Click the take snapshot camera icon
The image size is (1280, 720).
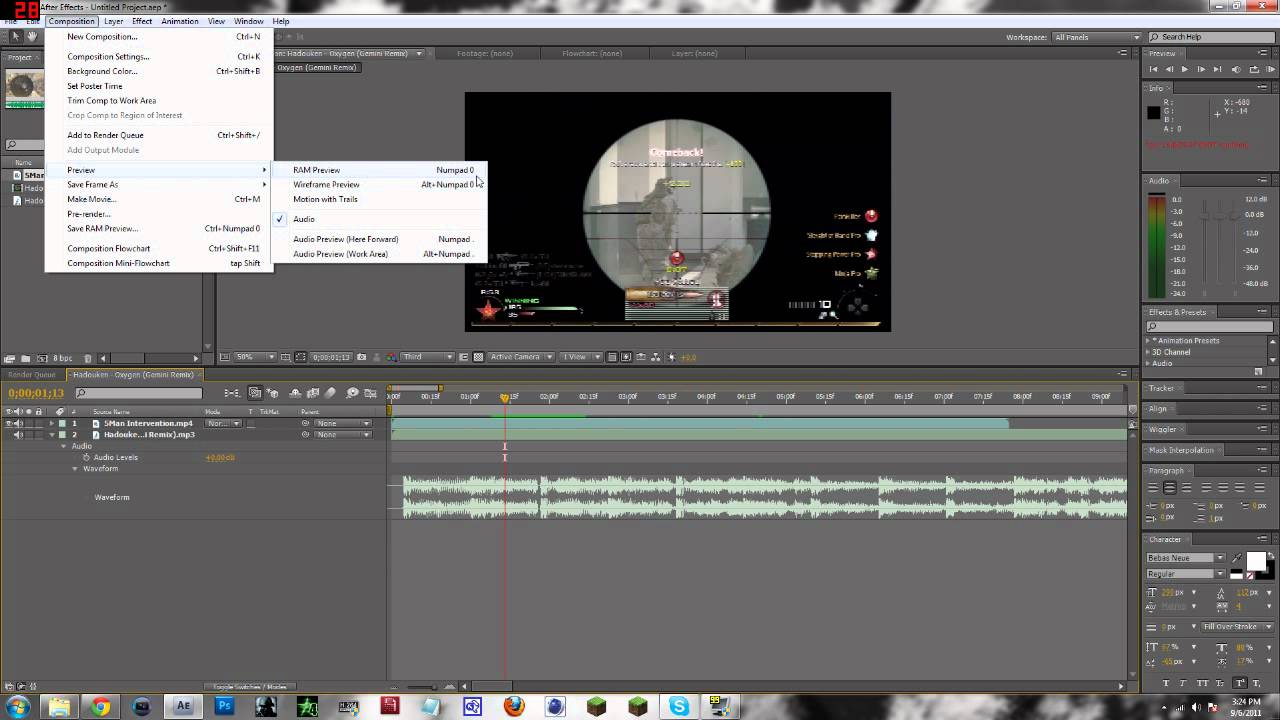click(x=361, y=357)
